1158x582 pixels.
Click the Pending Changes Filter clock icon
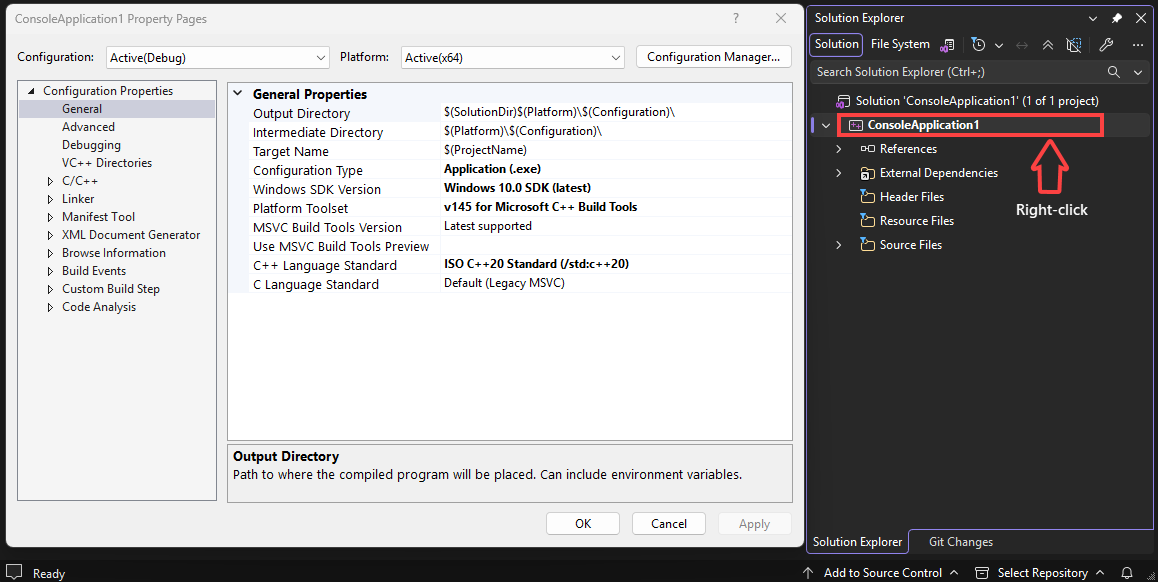(x=979, y=45)
